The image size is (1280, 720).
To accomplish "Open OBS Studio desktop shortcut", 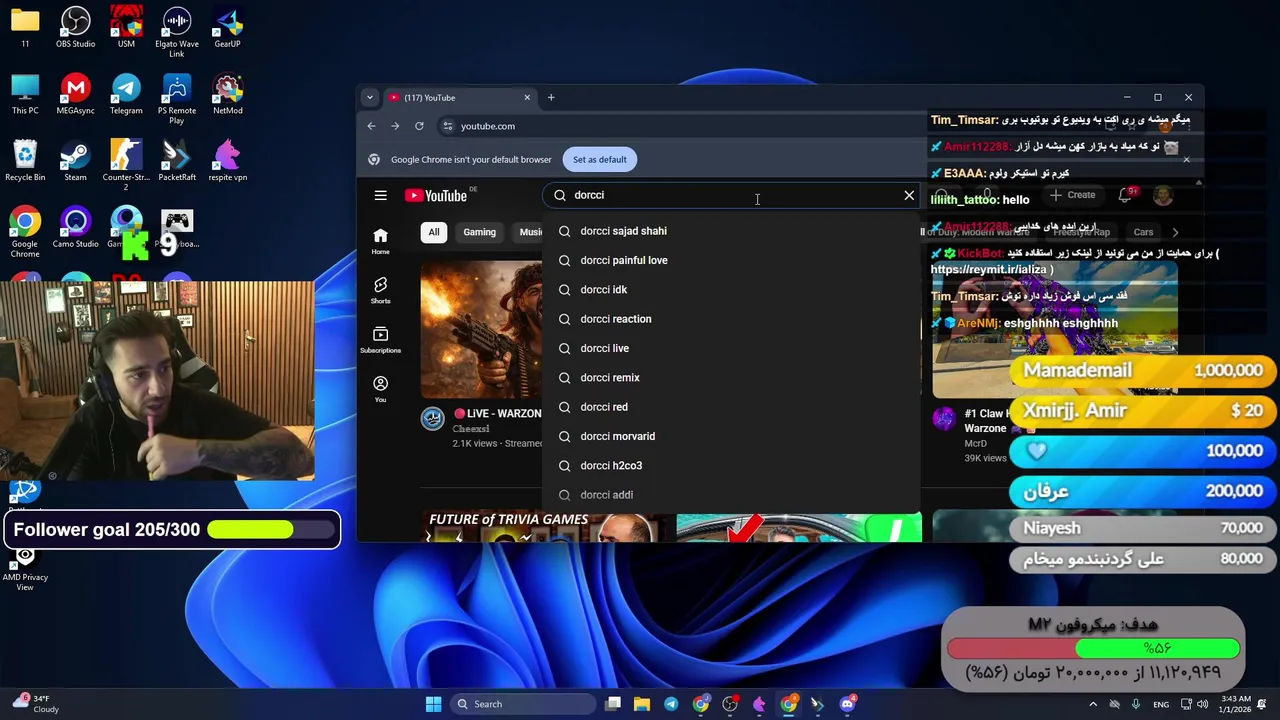I will pos(75,28).
